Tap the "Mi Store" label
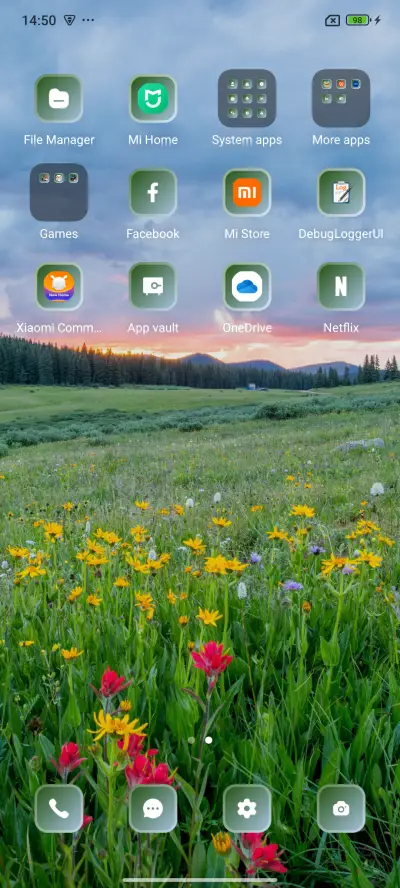Screen dimensions: 400x888 point(247,234)
